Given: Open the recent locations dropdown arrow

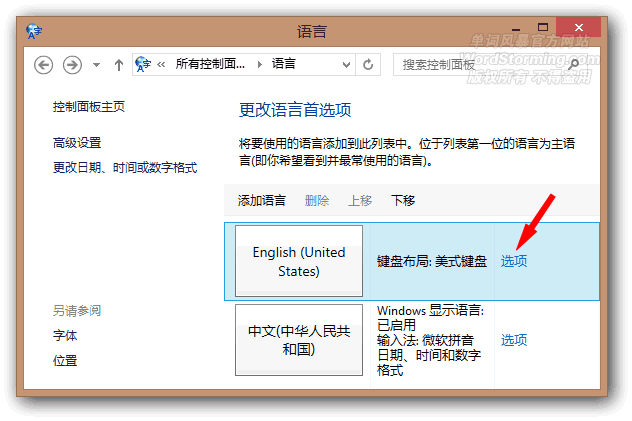Looking at the screenshot, I should 97,64.
